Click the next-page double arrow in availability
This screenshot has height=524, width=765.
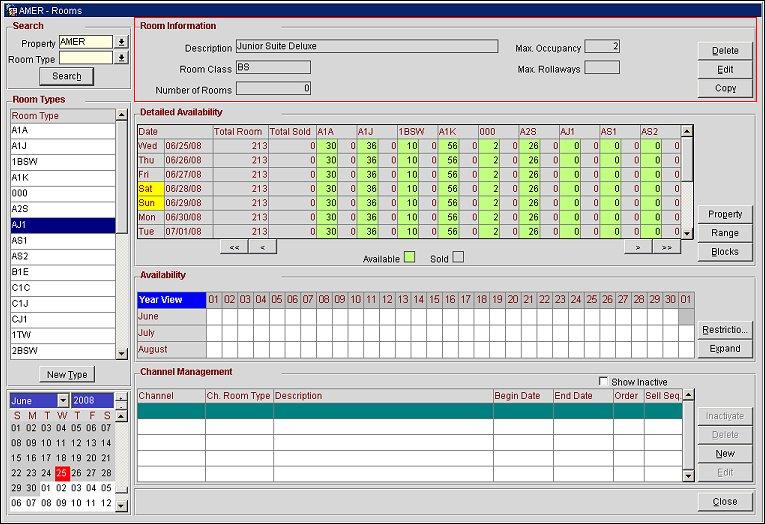pyautogui.click(x=665, y=246)
